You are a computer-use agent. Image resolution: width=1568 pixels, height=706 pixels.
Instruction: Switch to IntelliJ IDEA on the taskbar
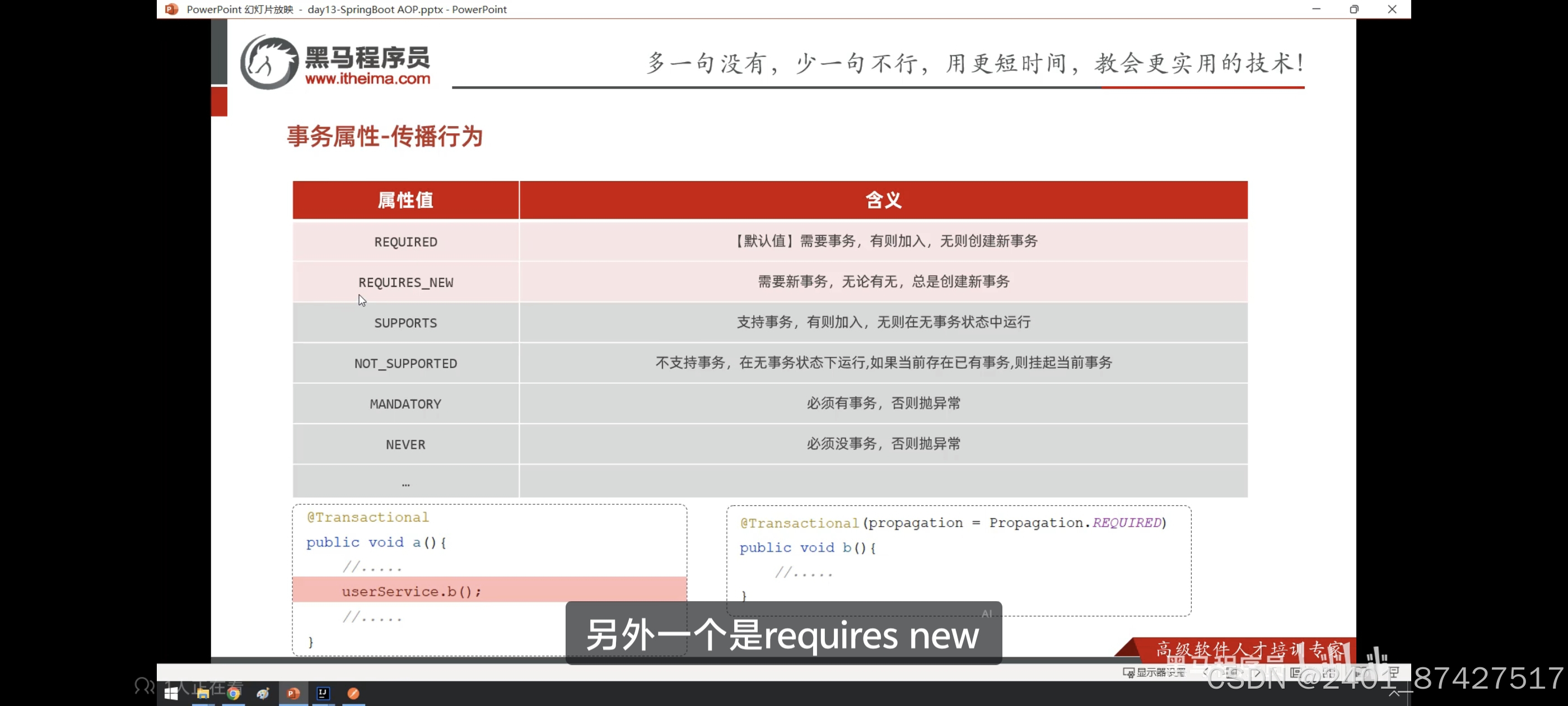(x=323, y=693)
